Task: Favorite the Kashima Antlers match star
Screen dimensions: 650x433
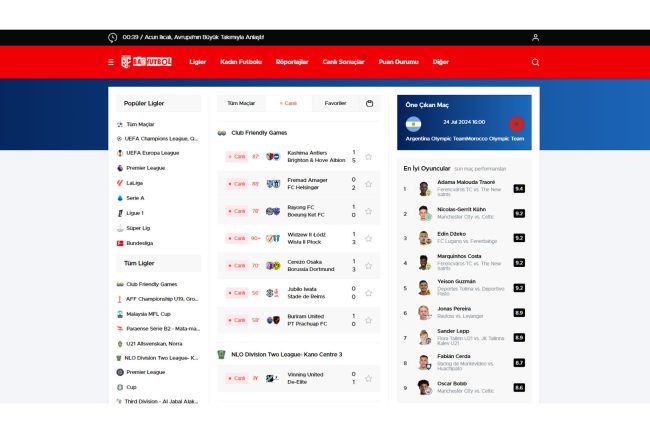Action: pyautogui.click(x=368, y=156)
